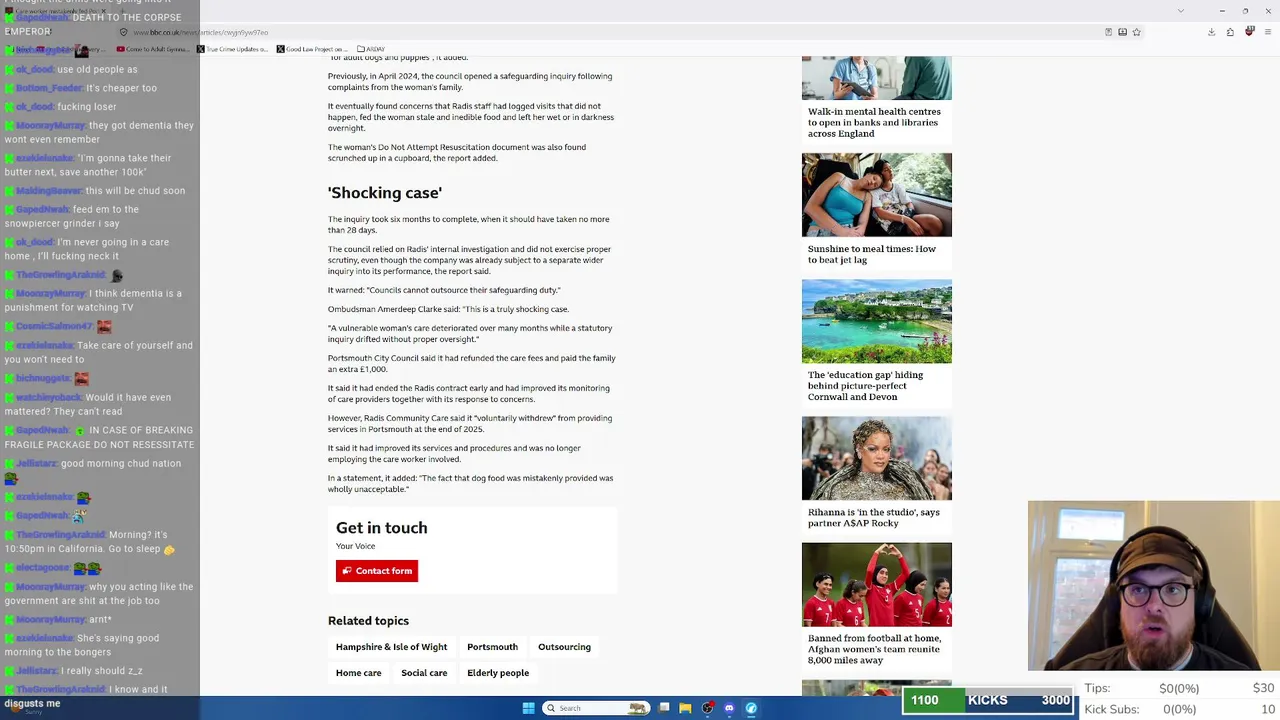Click the uBlock Origin shield extension icon

[1249, 32]
